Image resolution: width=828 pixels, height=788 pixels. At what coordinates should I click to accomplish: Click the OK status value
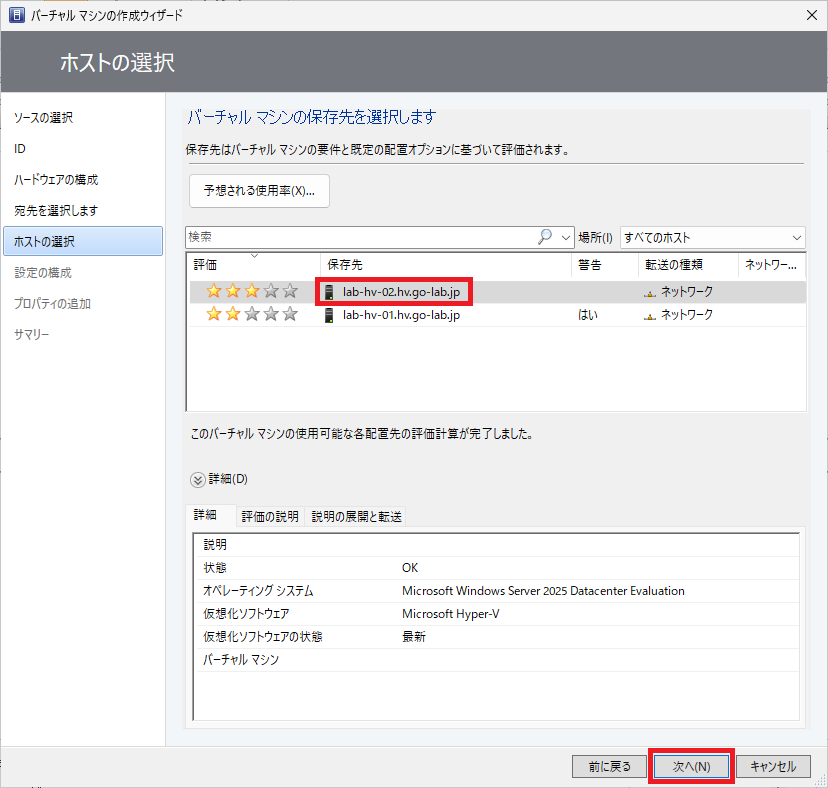point(410,568)
